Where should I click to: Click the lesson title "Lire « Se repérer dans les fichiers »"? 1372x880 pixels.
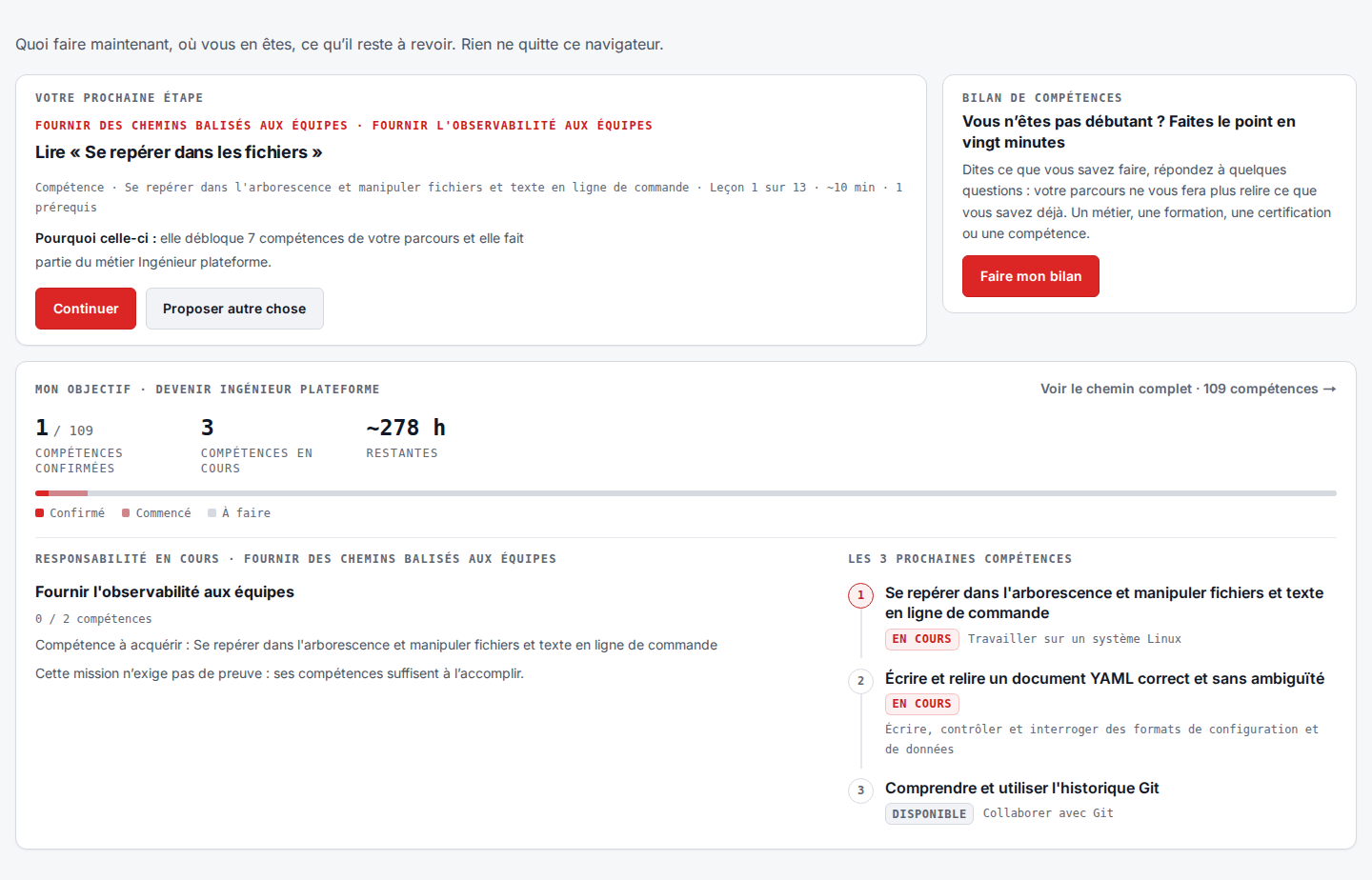point(179,152)
